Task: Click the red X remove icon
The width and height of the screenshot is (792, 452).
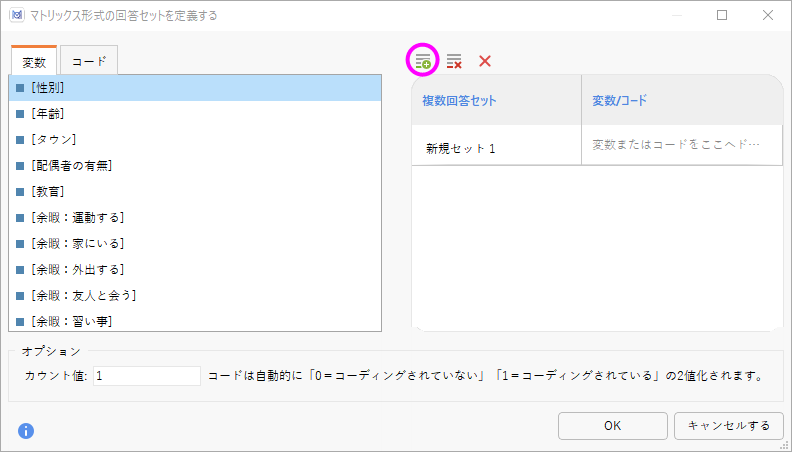Action: point(485,61)
